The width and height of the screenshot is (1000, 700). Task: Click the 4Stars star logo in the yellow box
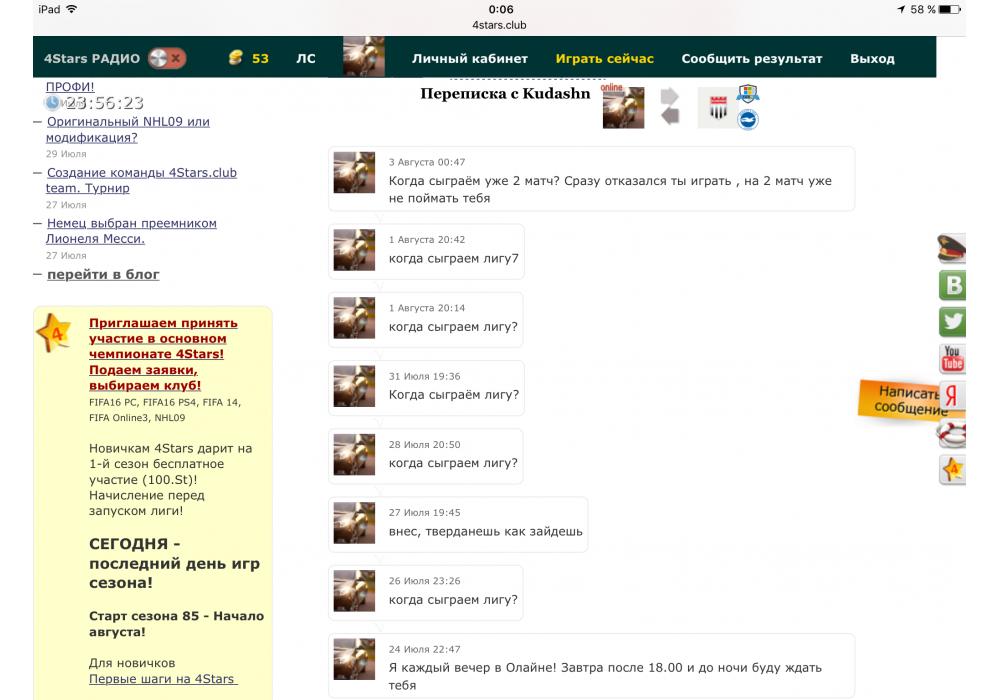pos(54,332)
